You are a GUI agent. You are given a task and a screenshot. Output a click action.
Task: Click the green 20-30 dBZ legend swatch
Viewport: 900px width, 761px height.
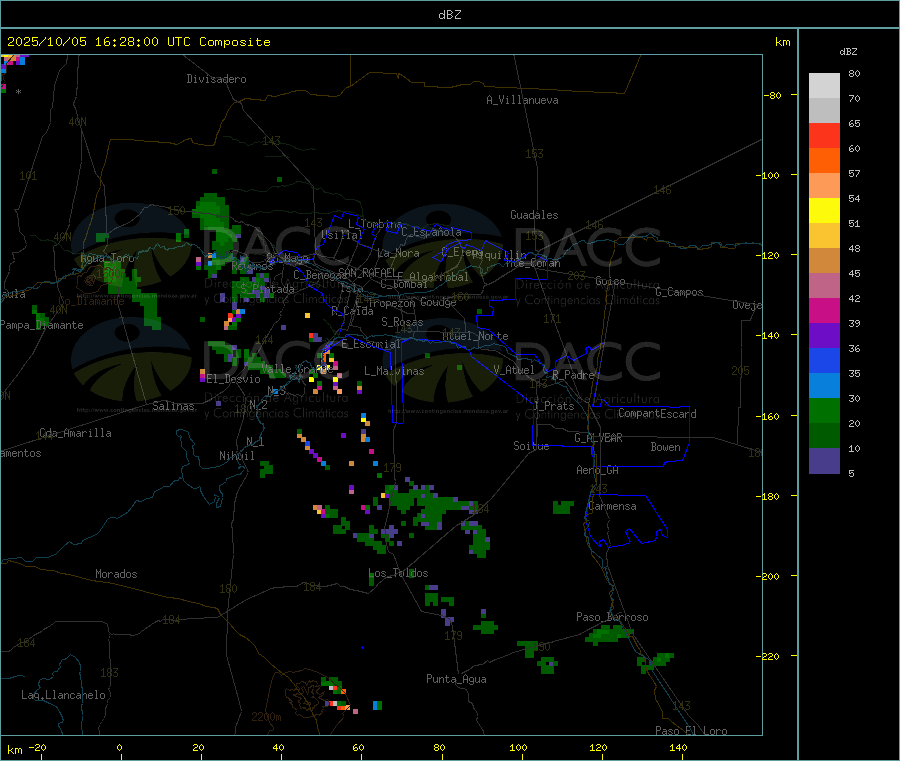tap(824, 410)
